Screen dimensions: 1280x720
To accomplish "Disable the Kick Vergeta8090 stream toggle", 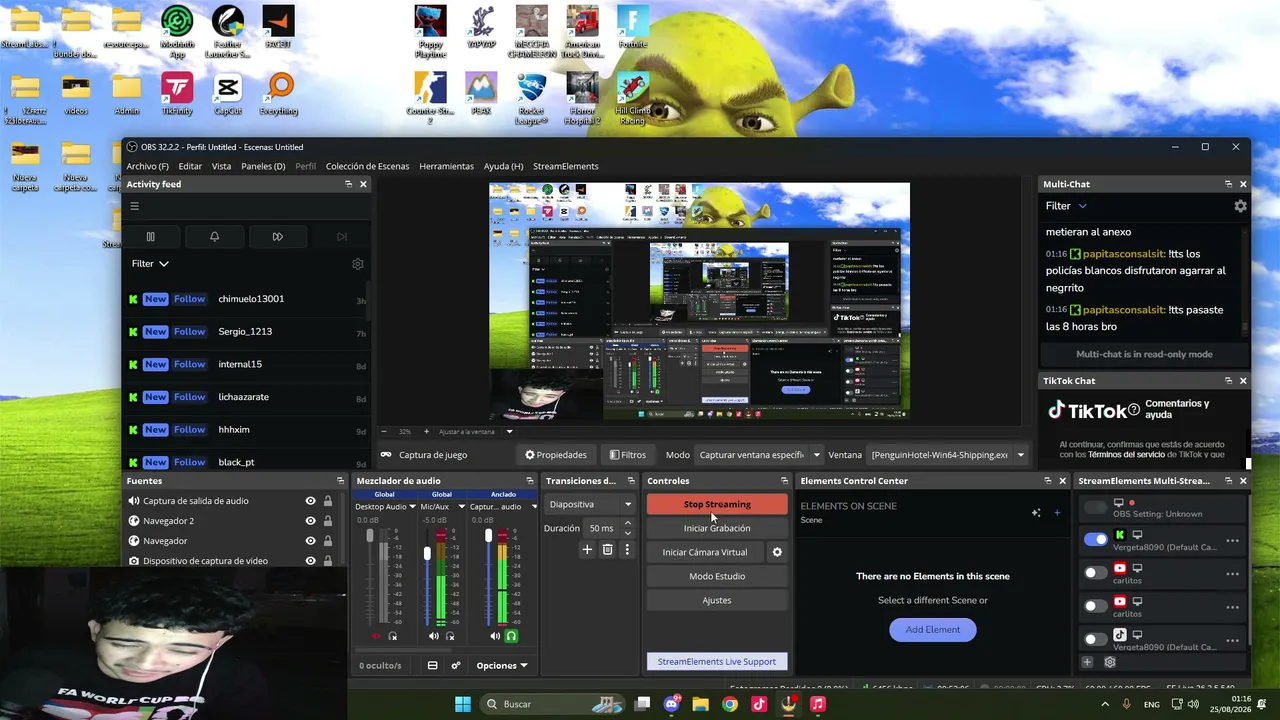I will coord(1096,540).
